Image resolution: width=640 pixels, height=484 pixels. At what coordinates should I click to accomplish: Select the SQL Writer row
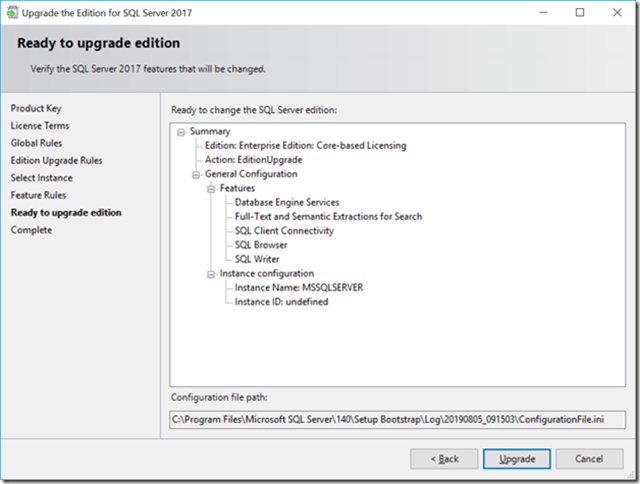[257, 259]
